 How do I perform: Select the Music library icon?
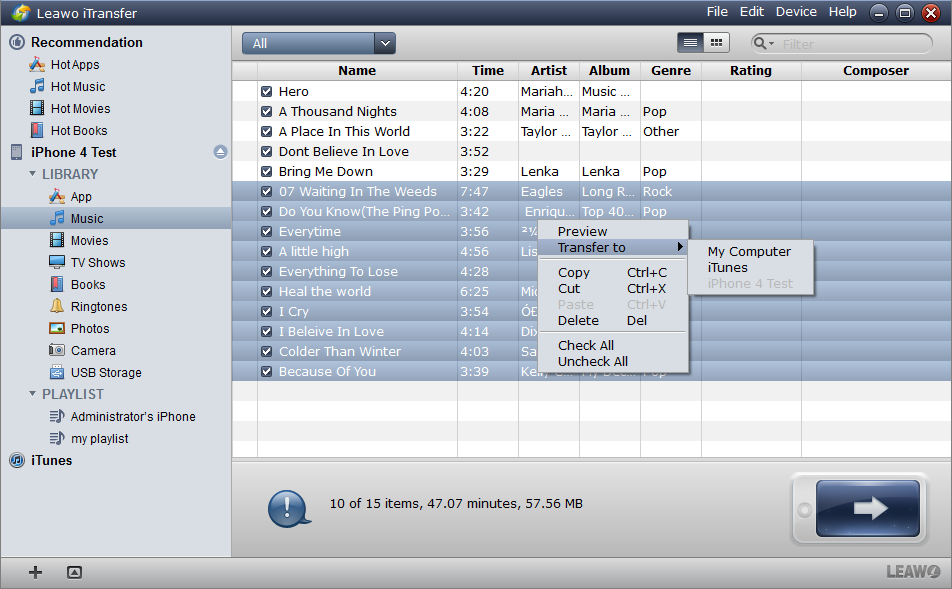pyautogui.click(x=57, y=218)
